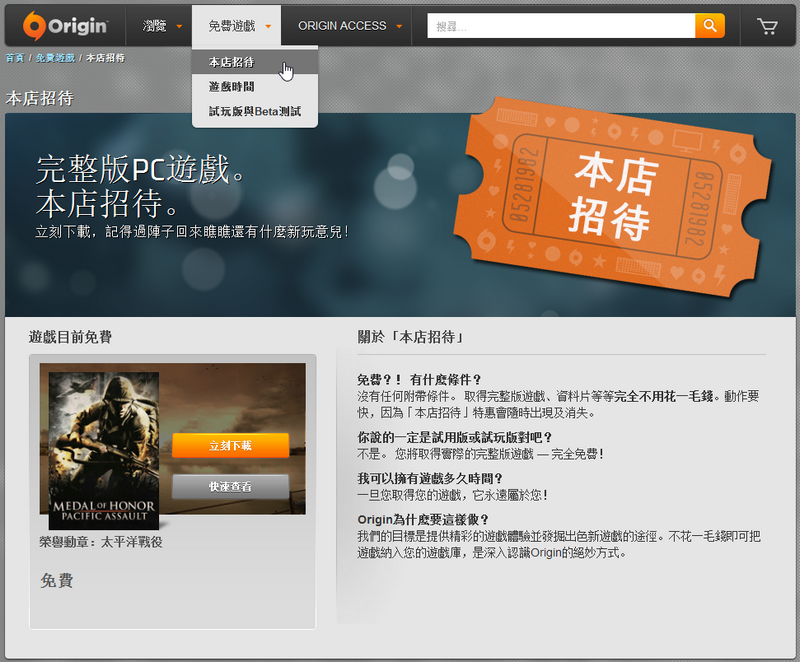800x662 pixels.
Task: Click the 榮譽勳章：太平洋戰役 game title
Action: [101, 542]
